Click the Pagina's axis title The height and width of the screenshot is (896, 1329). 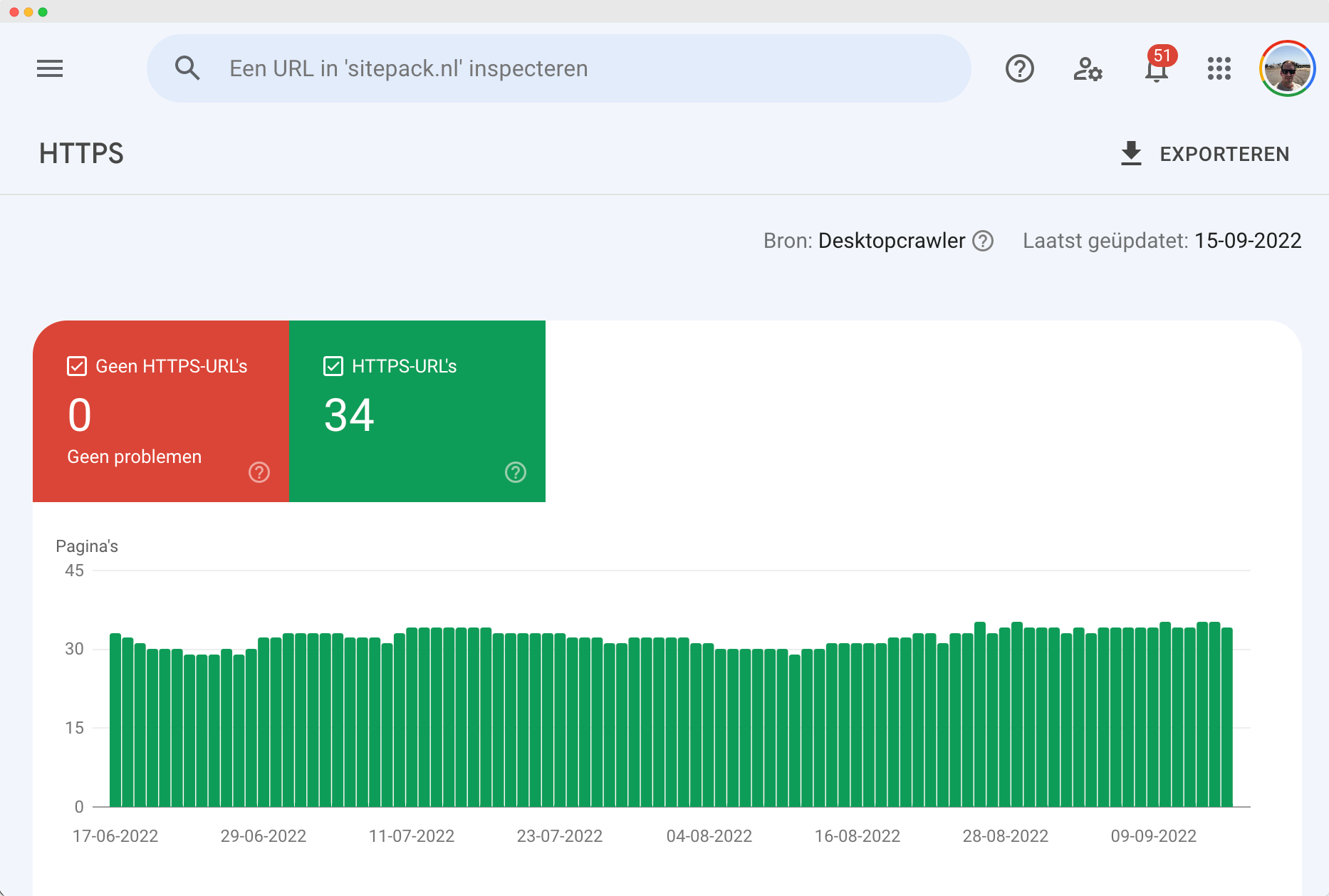(87, 546)
